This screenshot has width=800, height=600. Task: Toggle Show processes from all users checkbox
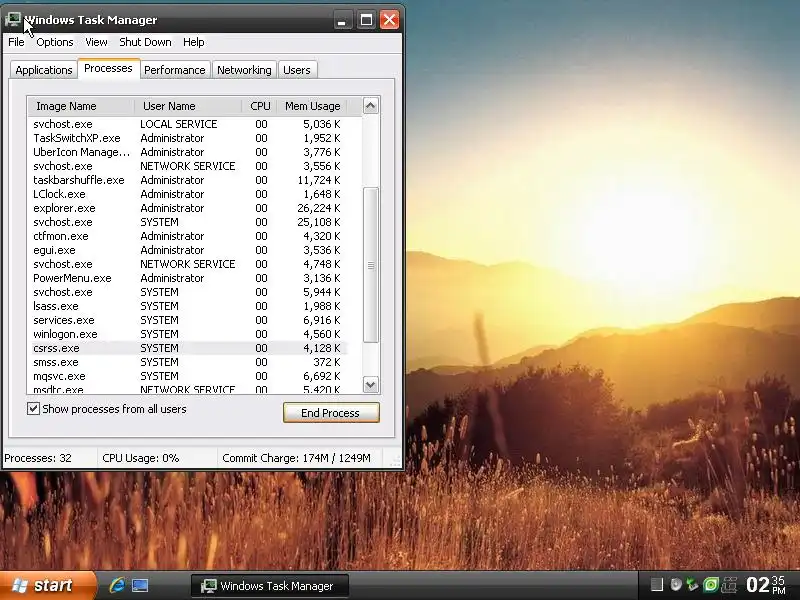33,409
